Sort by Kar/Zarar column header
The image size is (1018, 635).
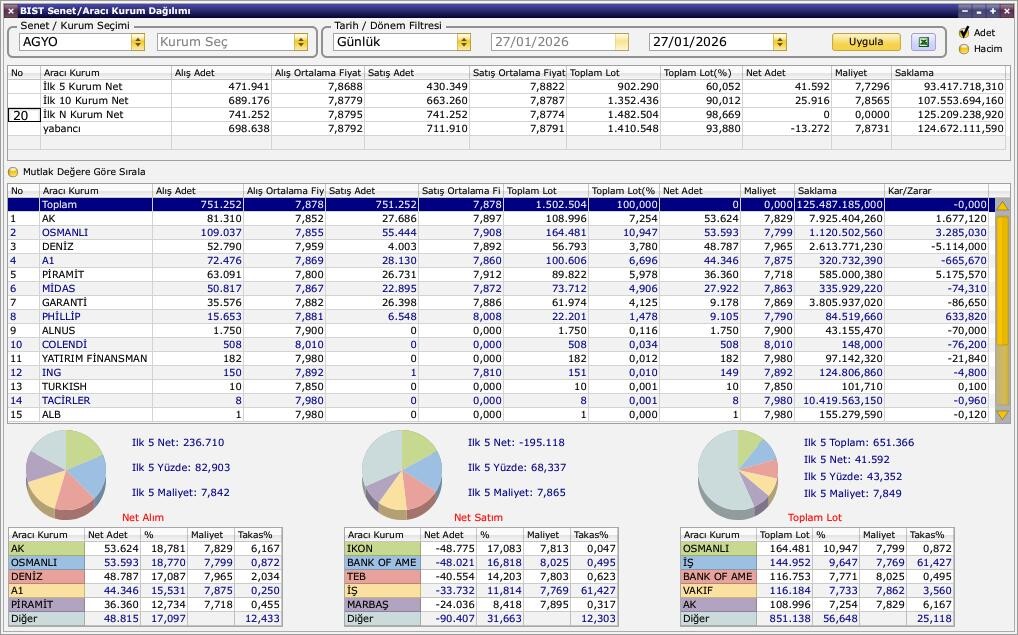935,191
